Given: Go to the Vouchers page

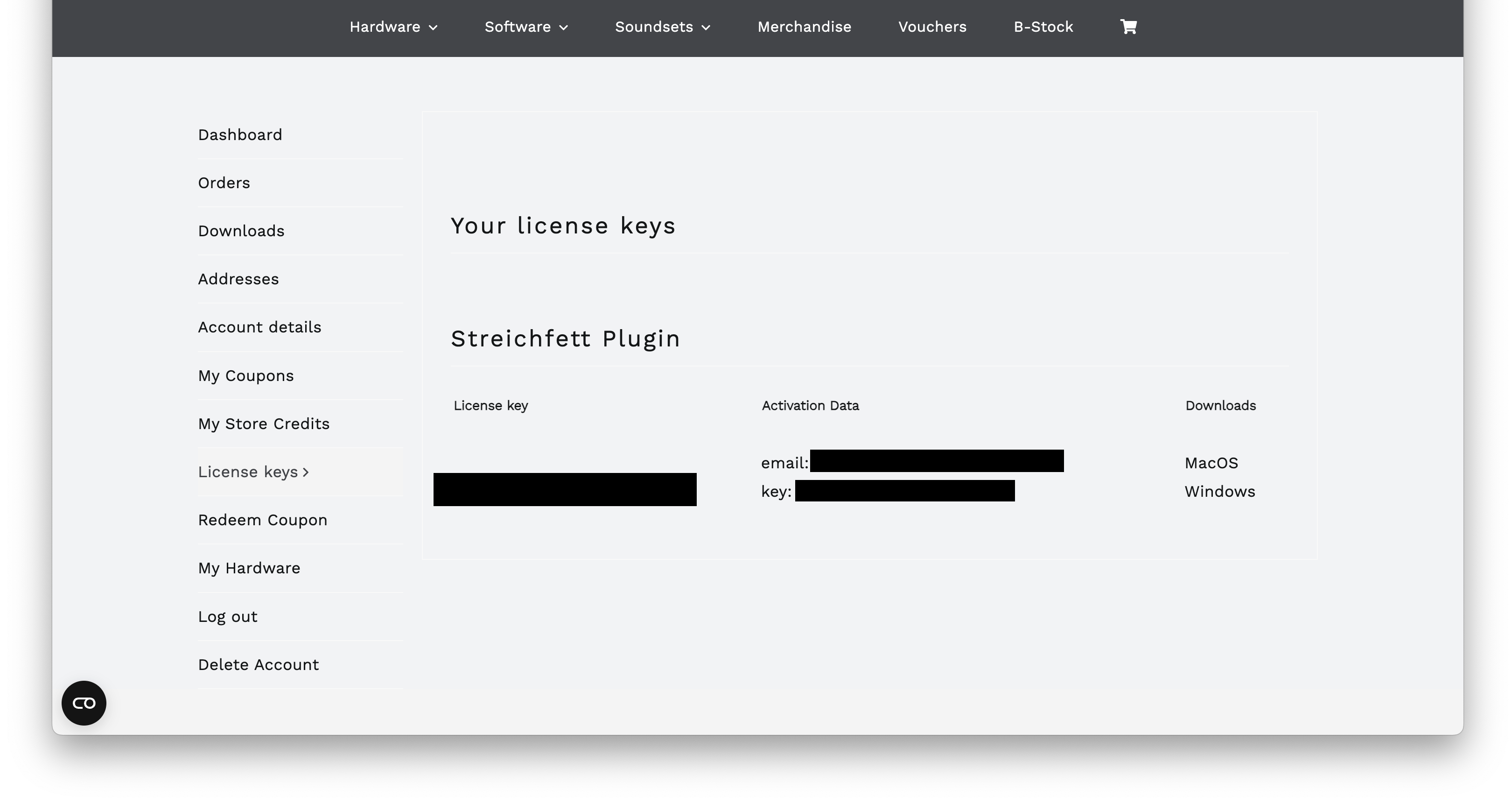Looking at the screenshot, I should click(x=932, y=27).
